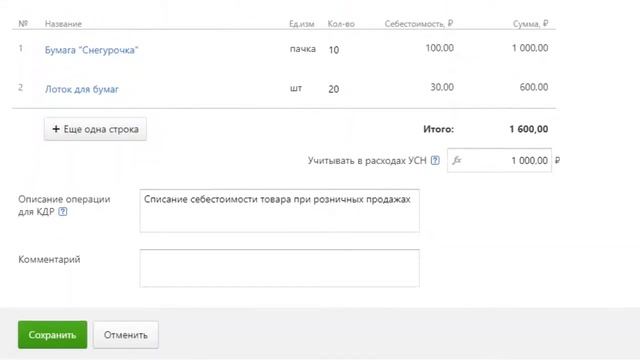Click the unit 'пачка' cell

303,49
